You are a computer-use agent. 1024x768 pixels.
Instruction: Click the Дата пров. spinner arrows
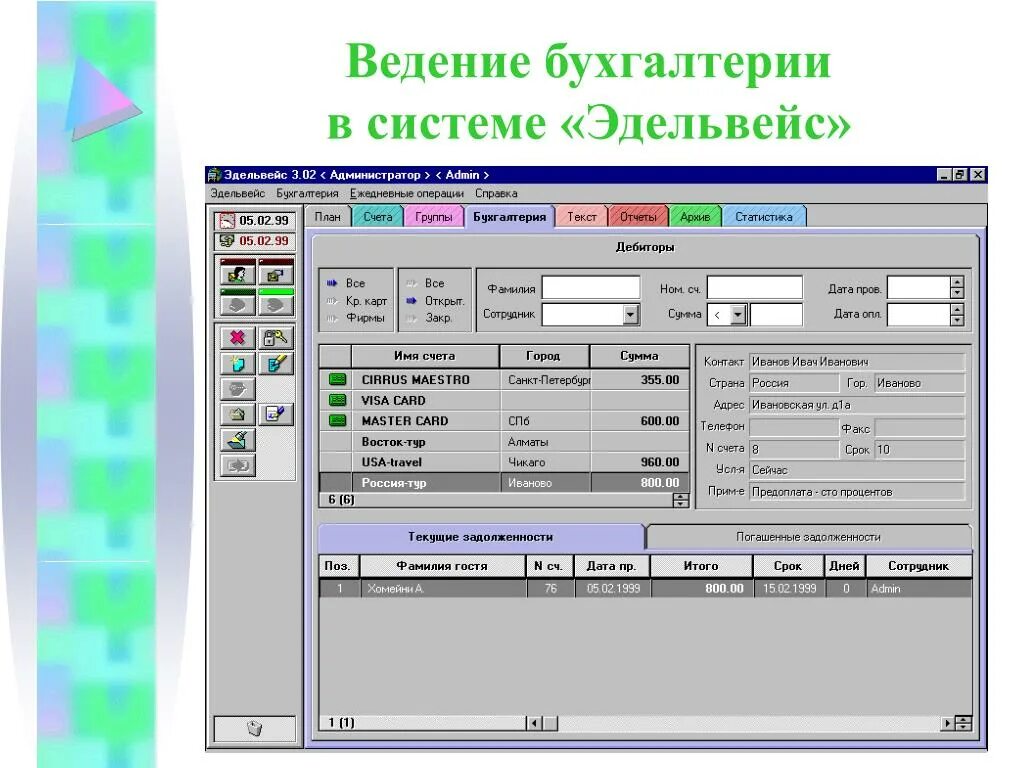(x=957, y=287)
